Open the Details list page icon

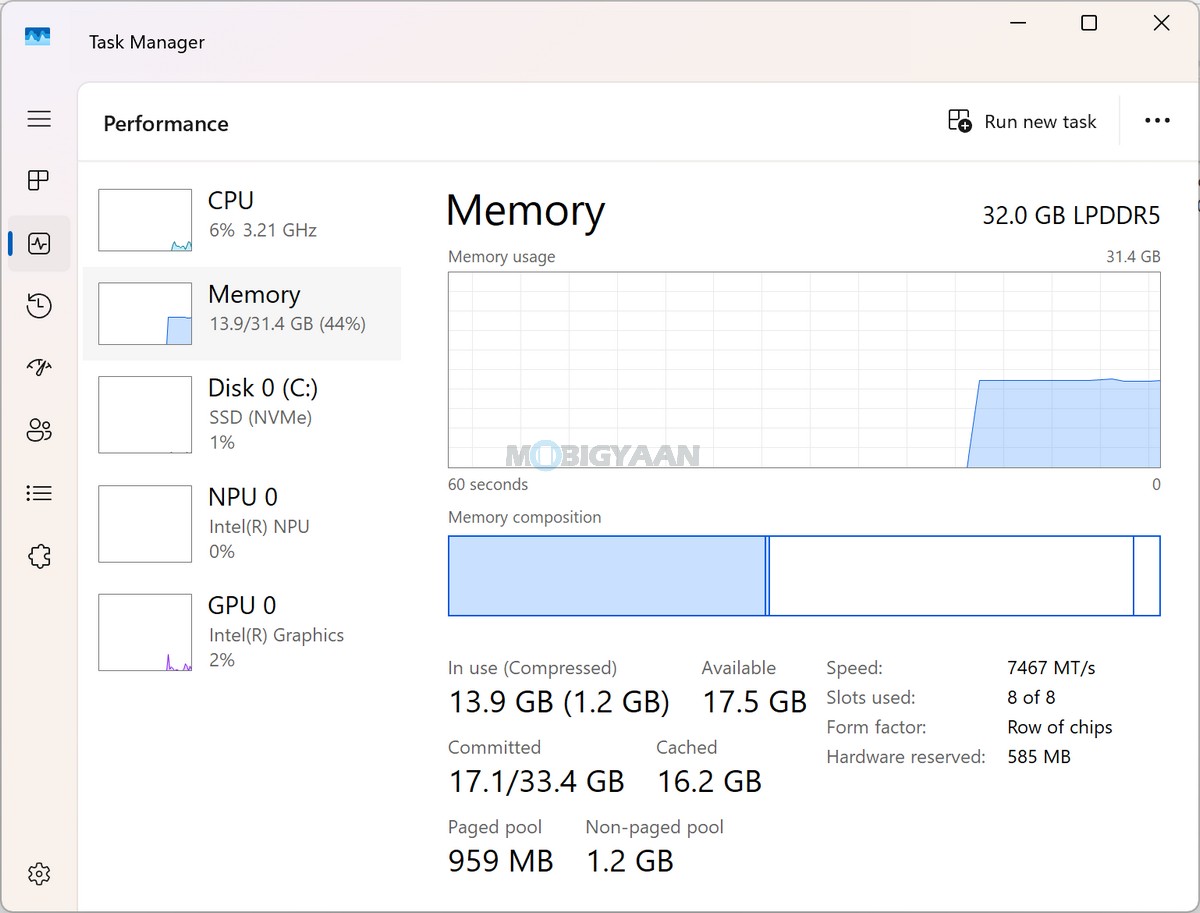39,493
